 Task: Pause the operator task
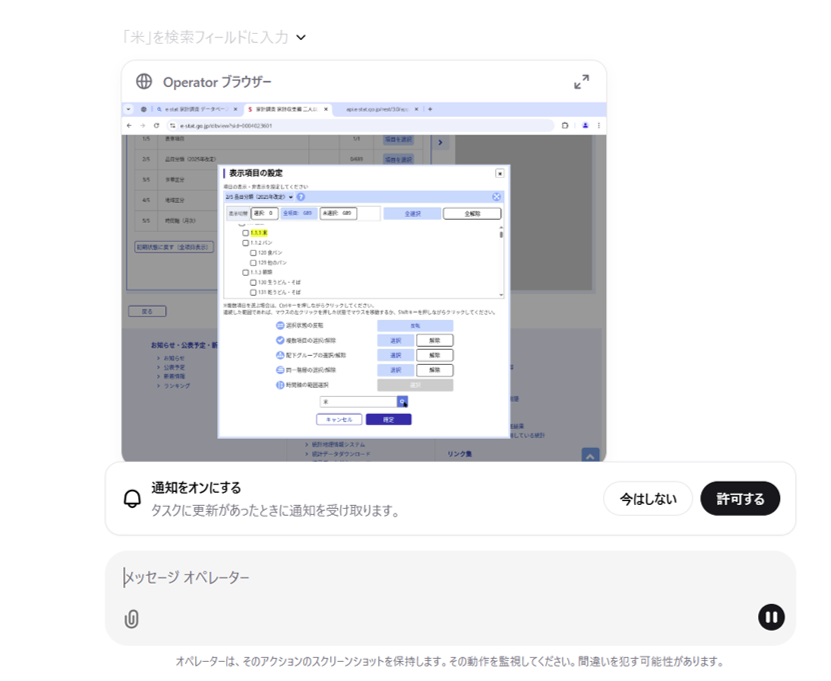tap(770, 617)
